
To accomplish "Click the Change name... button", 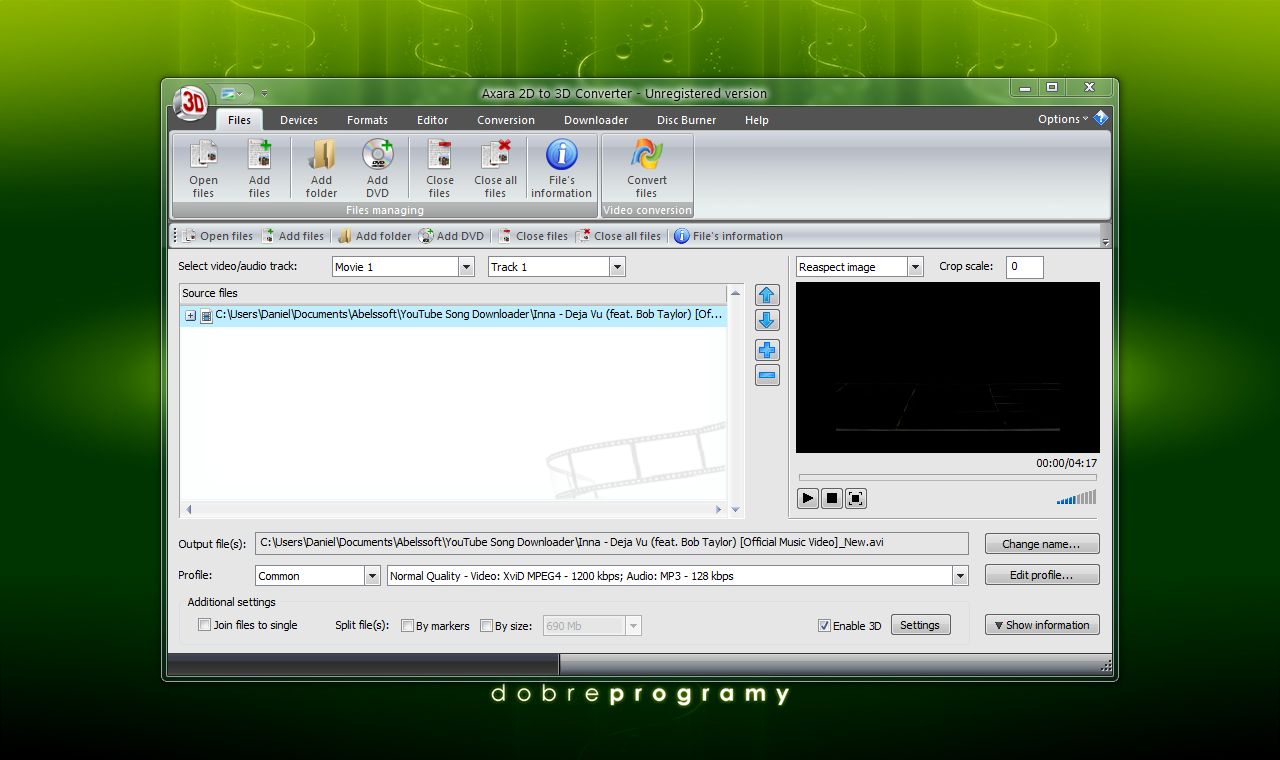I will pos(1042,544).
